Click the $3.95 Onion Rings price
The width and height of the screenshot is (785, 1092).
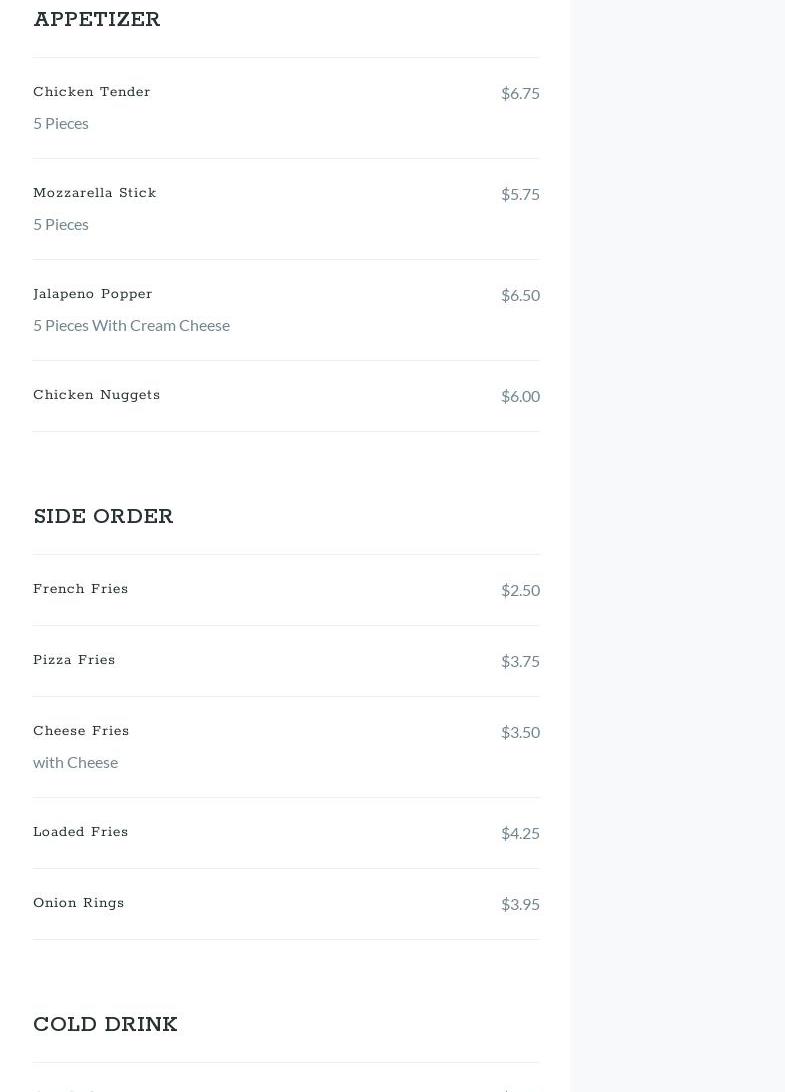coord(520,904)
